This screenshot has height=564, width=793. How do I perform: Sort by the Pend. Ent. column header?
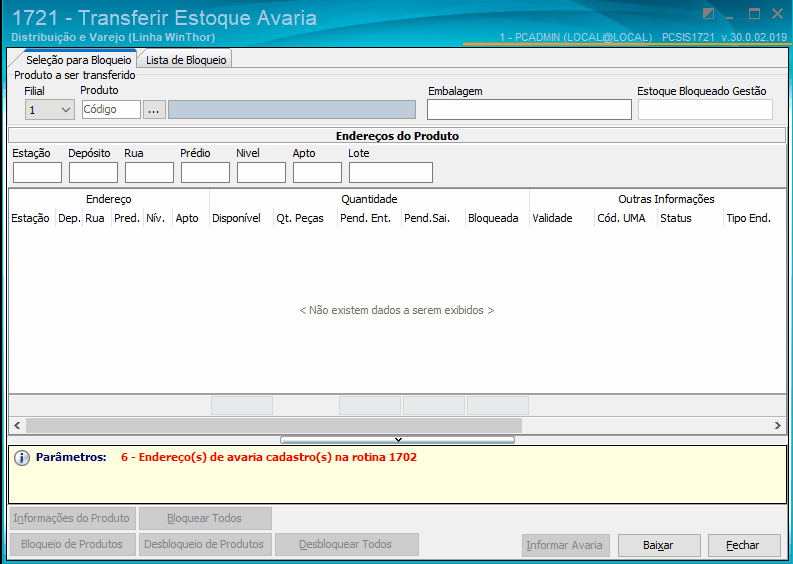[369, 218]
